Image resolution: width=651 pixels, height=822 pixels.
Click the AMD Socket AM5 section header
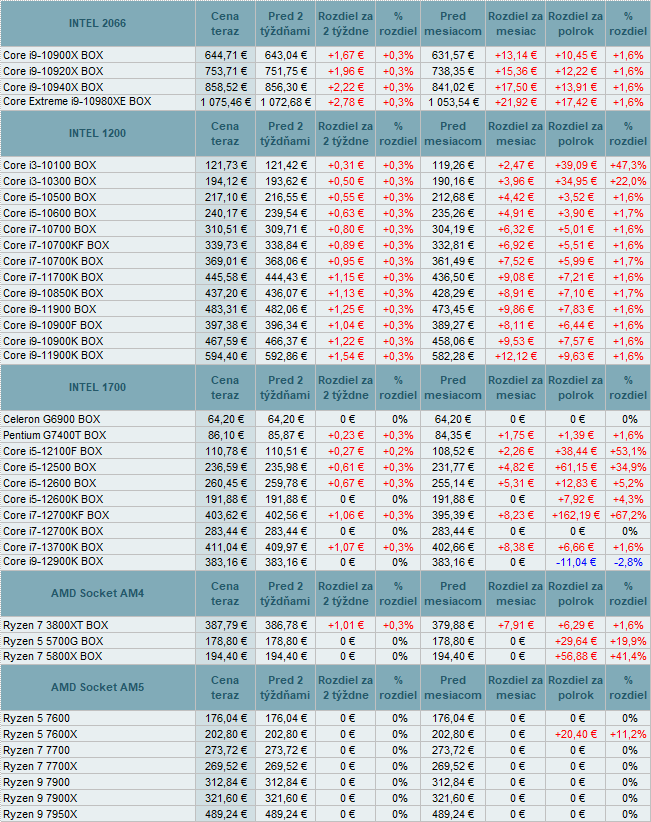click(x=98, y=688)
